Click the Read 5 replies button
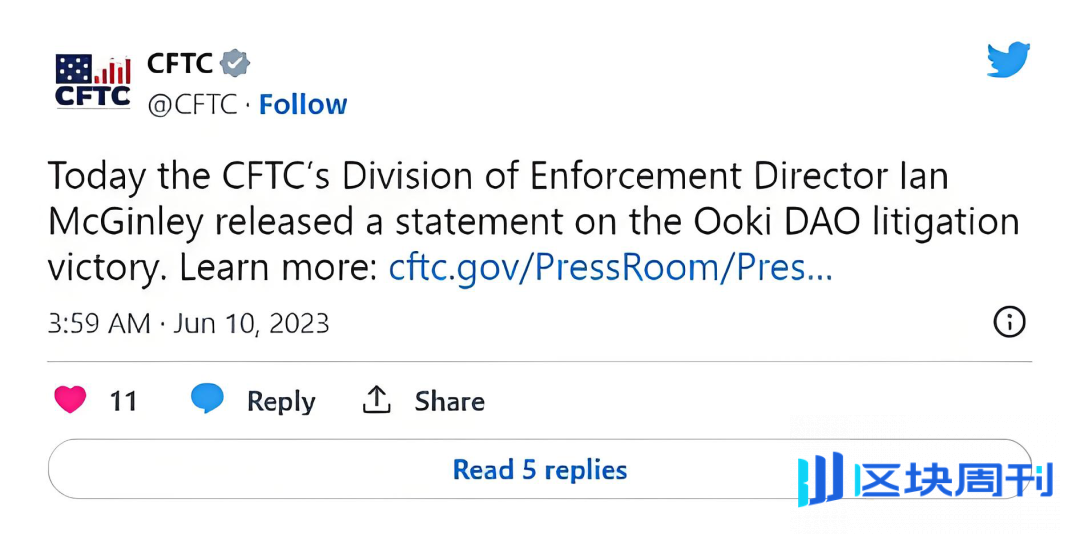 540,470
